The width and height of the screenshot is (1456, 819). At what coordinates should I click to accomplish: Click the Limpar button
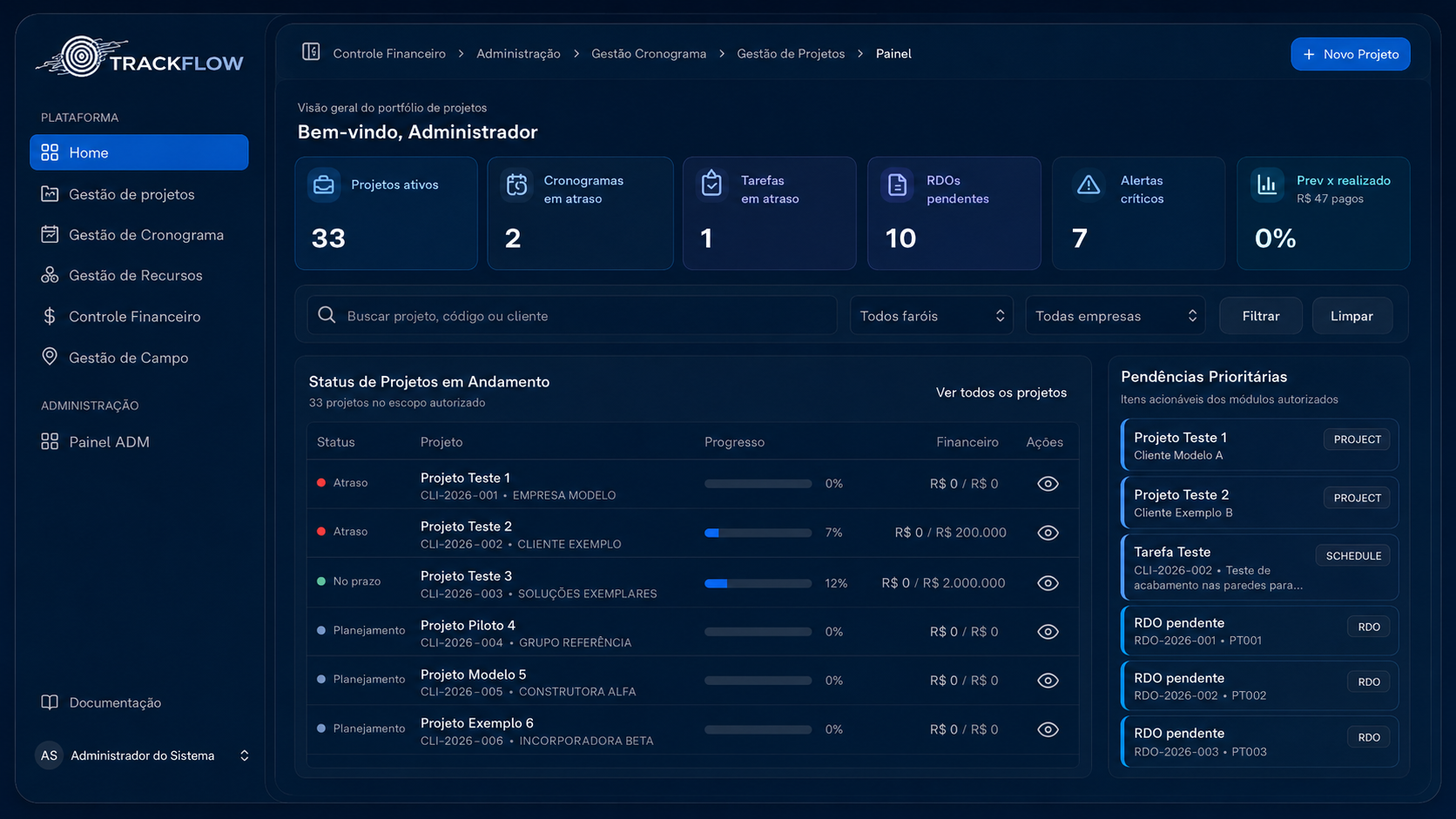pos(1352,316)
